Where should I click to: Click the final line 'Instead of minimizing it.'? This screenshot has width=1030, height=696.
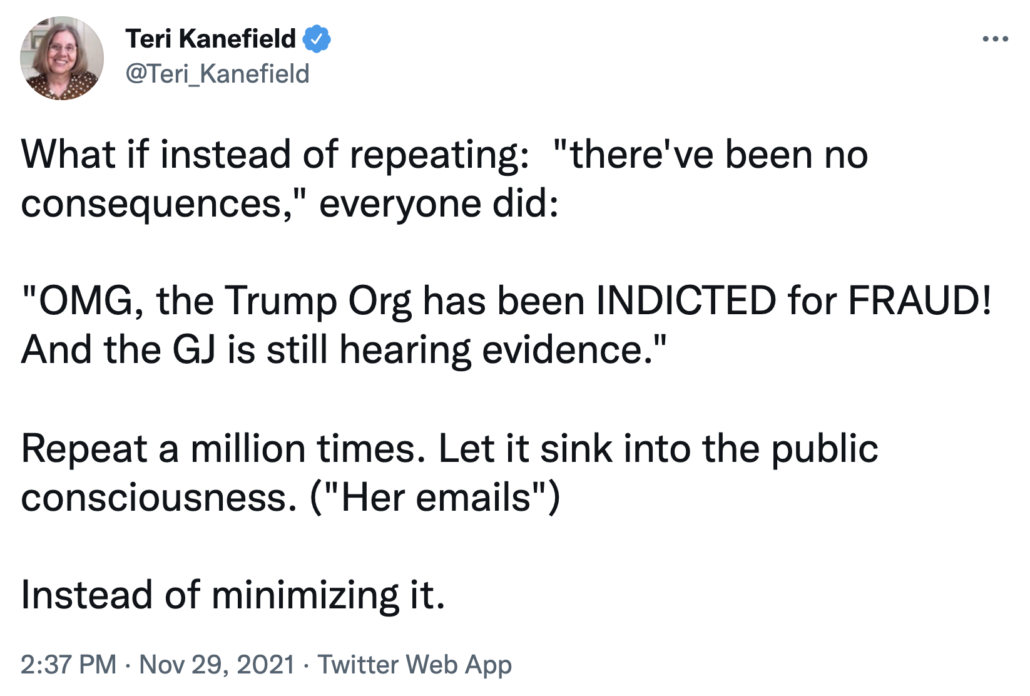coord(233,595)
